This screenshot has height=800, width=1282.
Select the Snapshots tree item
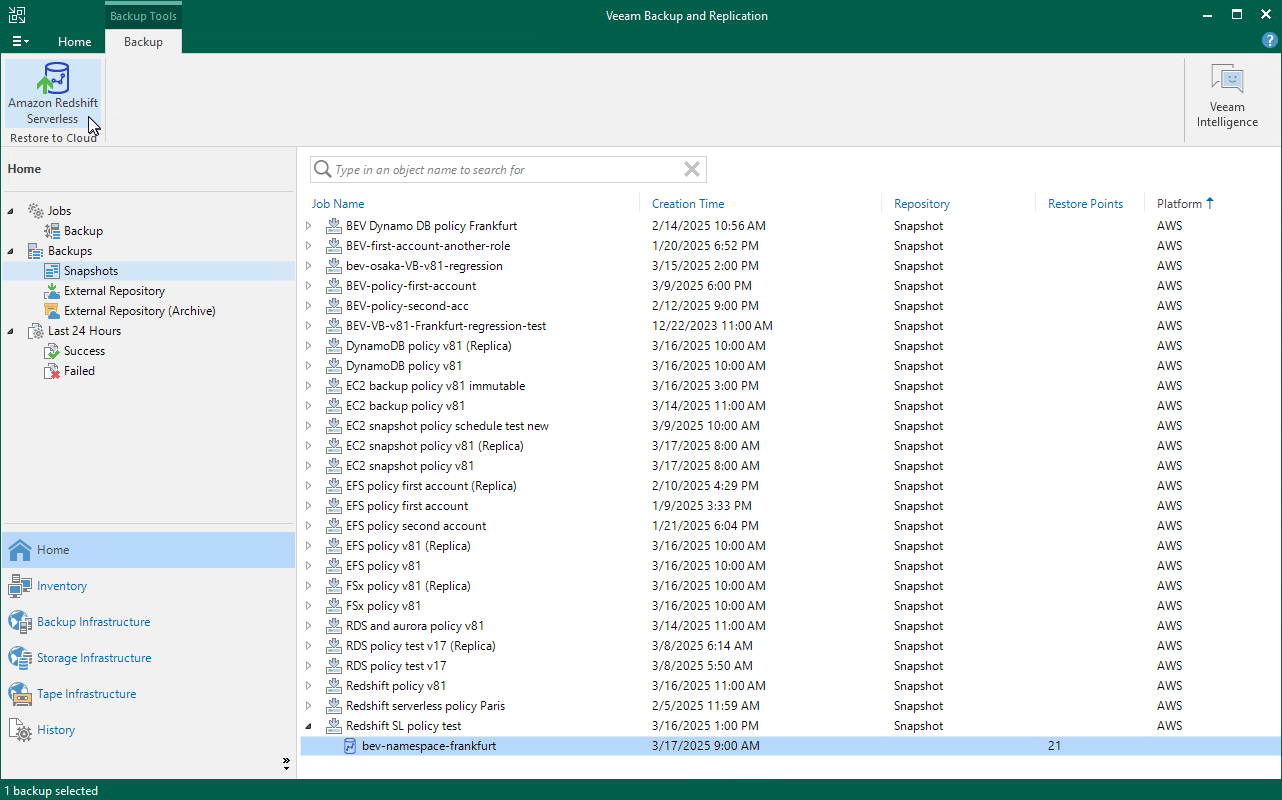click(91, 271)
